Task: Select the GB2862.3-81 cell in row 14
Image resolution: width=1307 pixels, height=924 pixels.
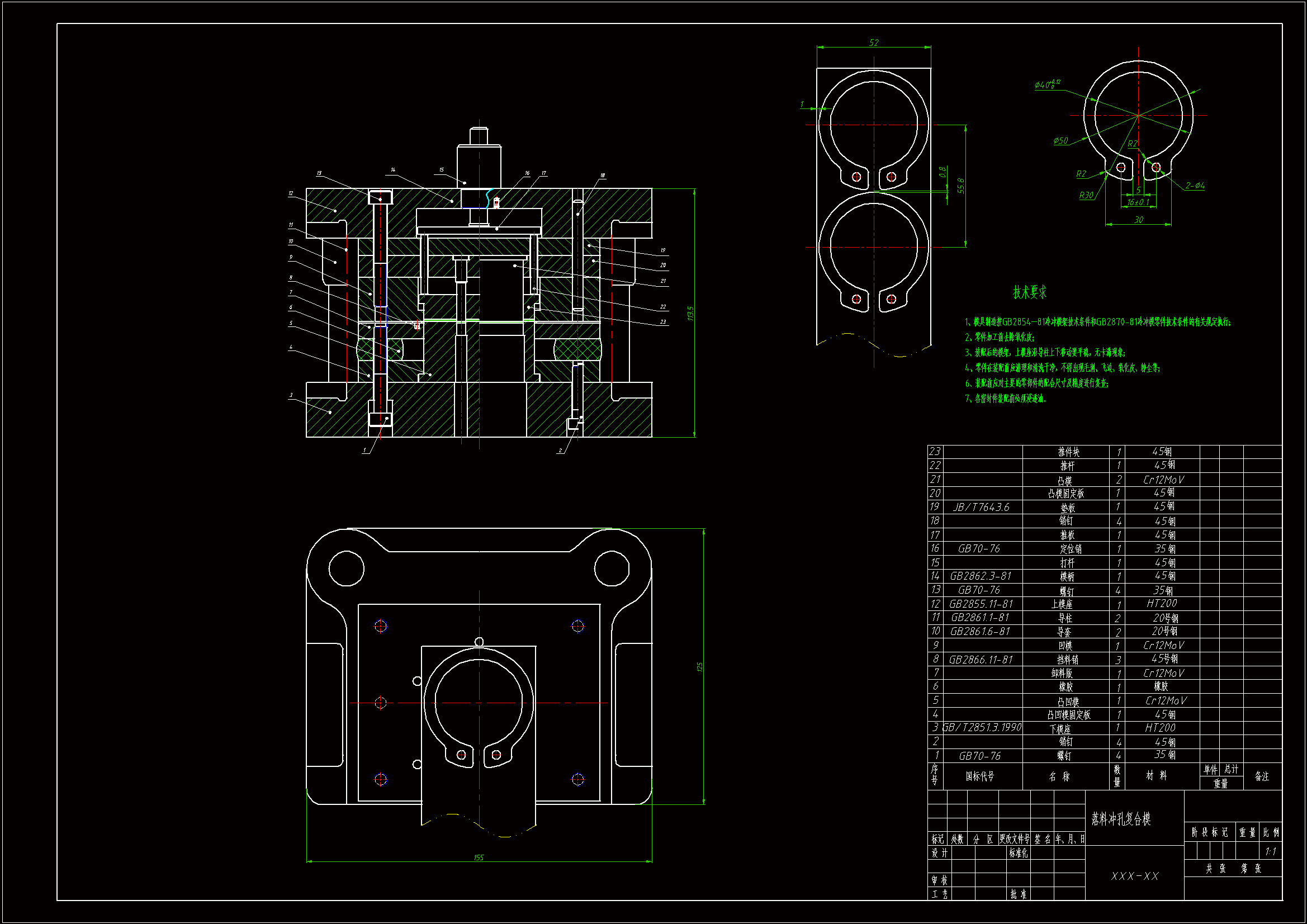Action: pyautogui.click(x=981, y=576)
